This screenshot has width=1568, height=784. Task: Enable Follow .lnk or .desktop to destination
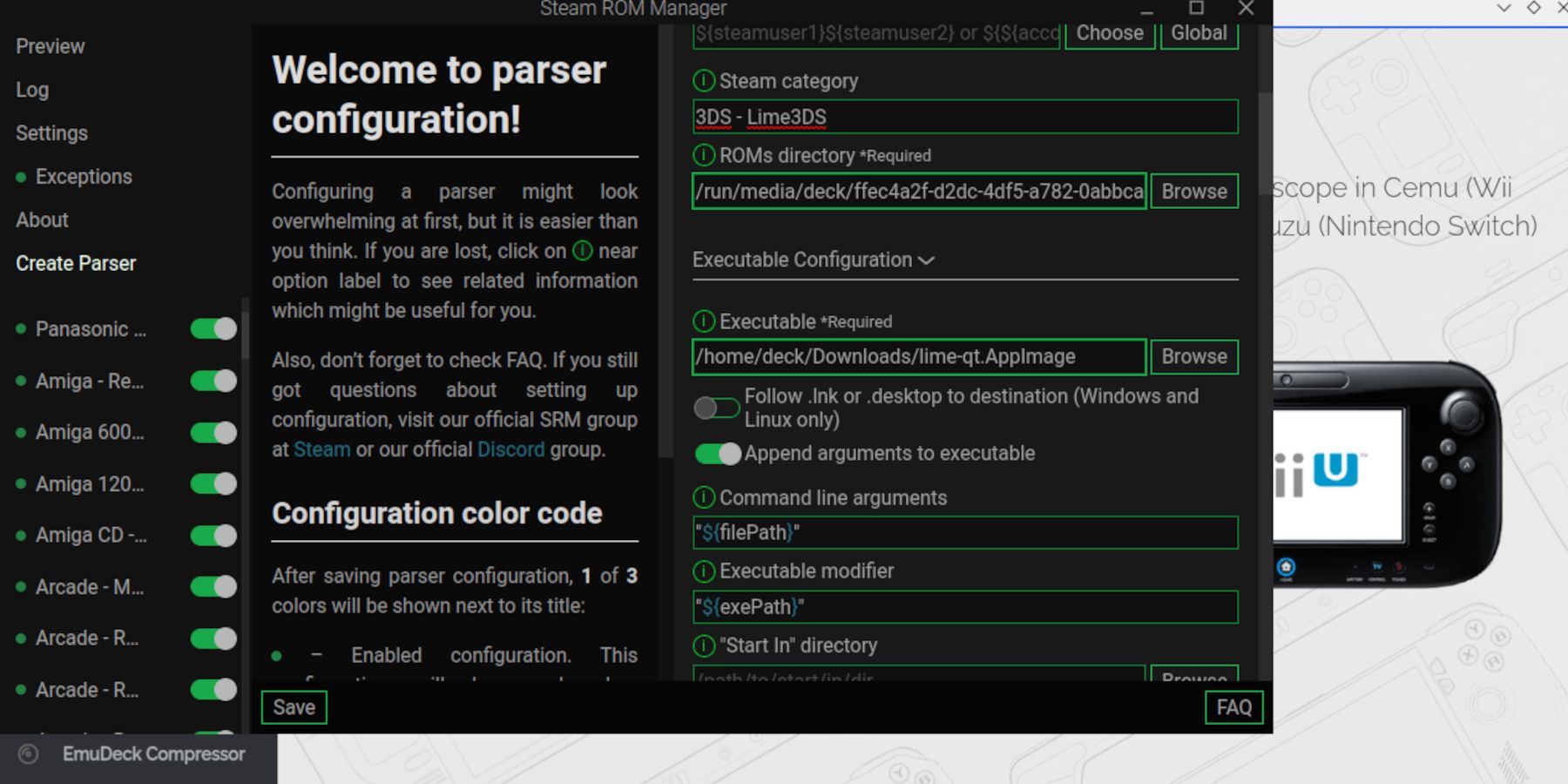pyautogui.click(x=718, y=408)
